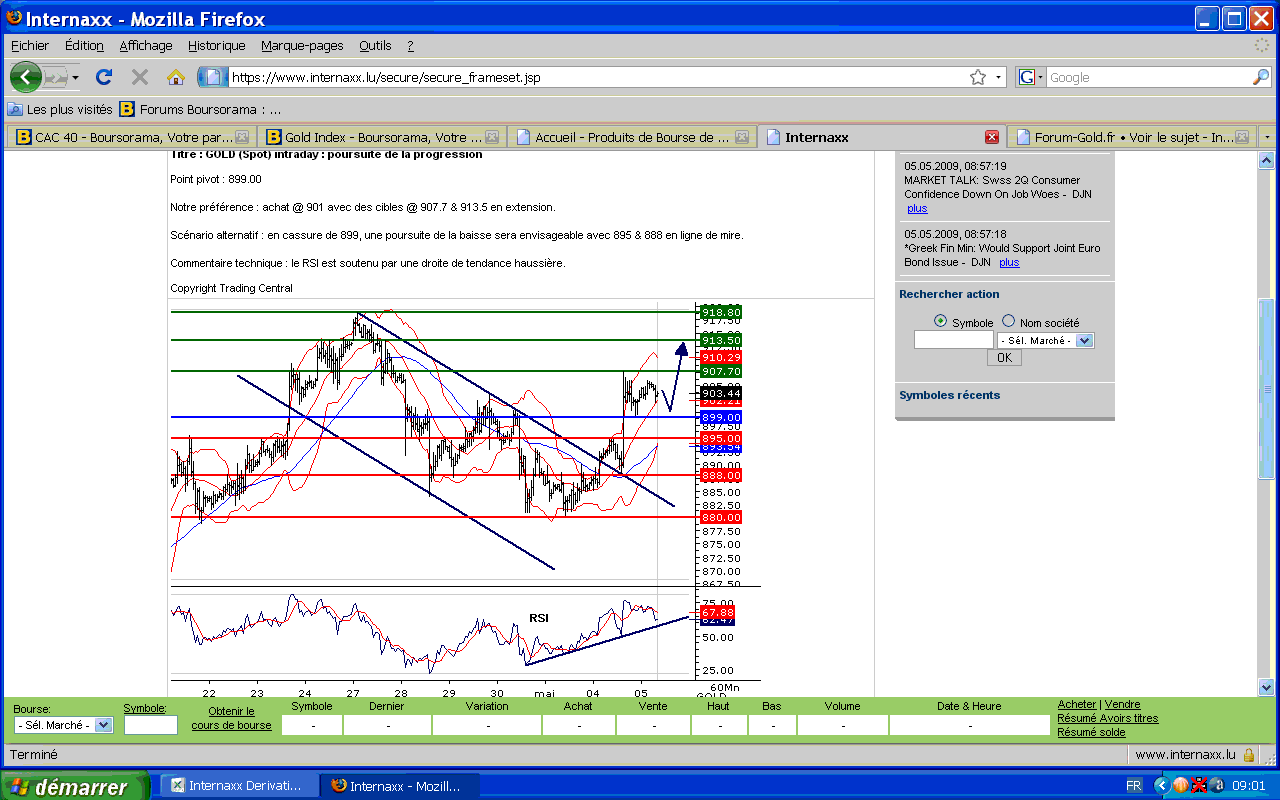
Task: Click the Acheter link
Action: pos(1077,704)
